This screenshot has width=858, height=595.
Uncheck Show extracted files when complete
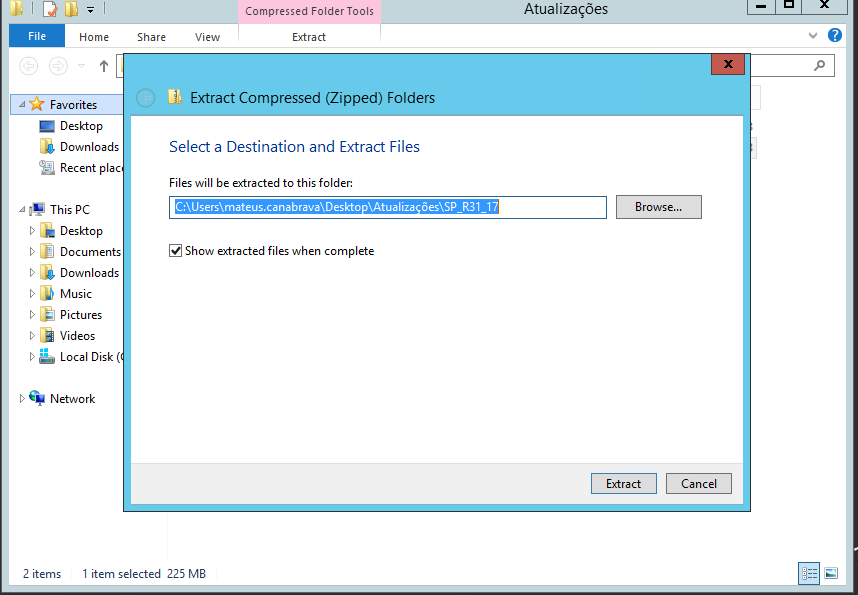175,251
